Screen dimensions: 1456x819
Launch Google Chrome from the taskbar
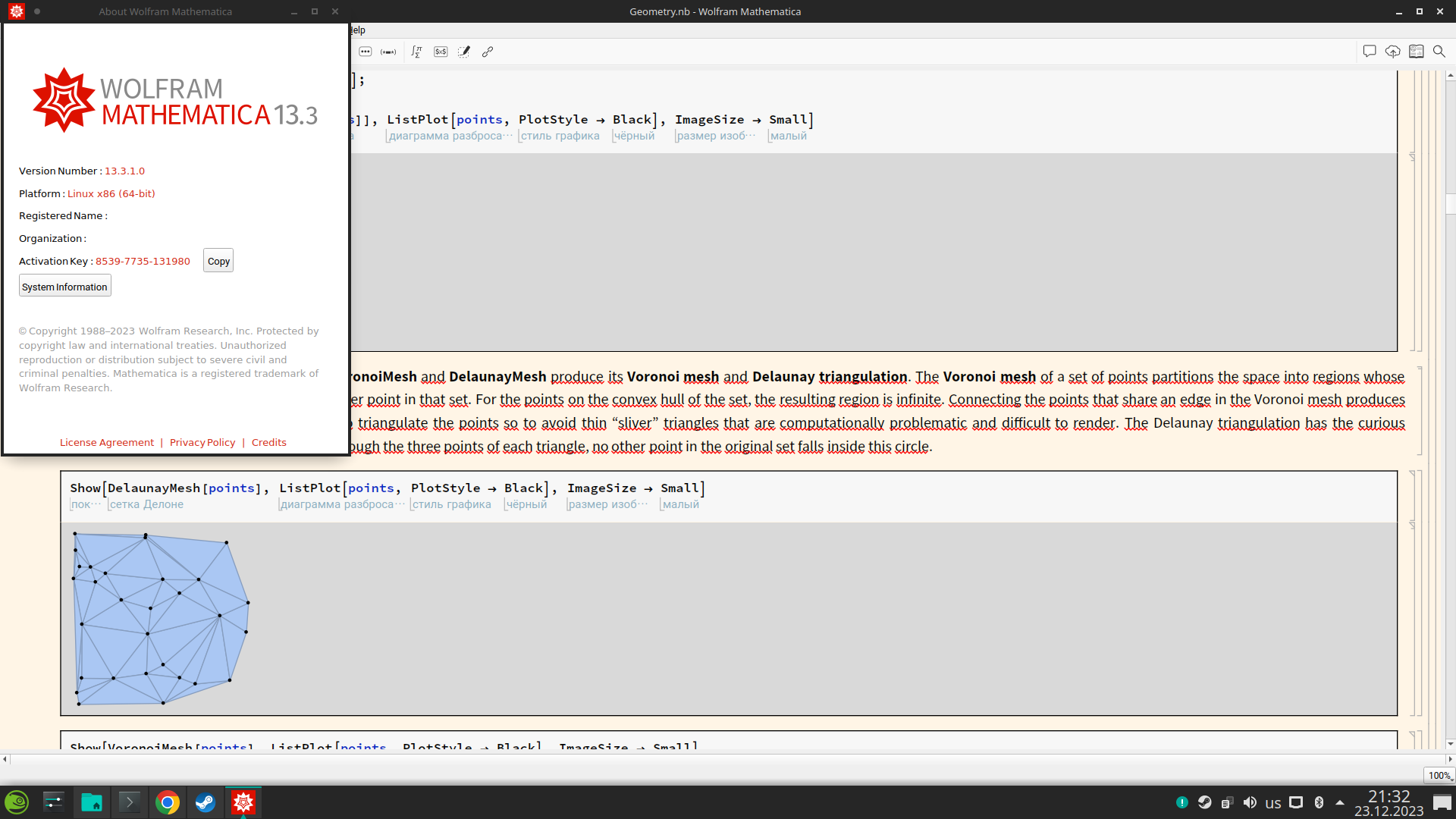(x=167, y=802)
